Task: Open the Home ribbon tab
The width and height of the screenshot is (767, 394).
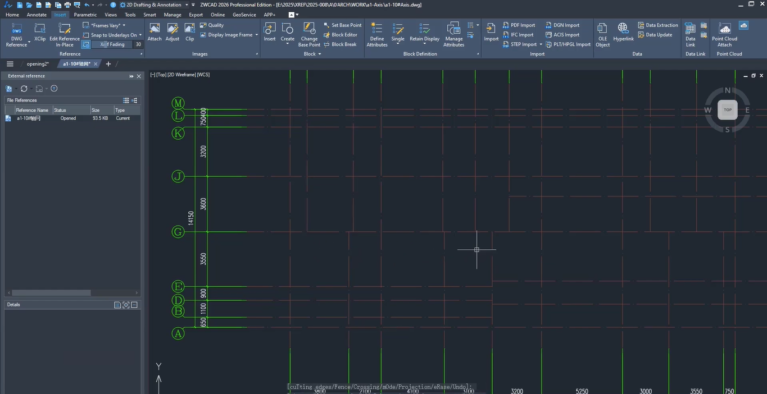Action: tap(12, 15)
